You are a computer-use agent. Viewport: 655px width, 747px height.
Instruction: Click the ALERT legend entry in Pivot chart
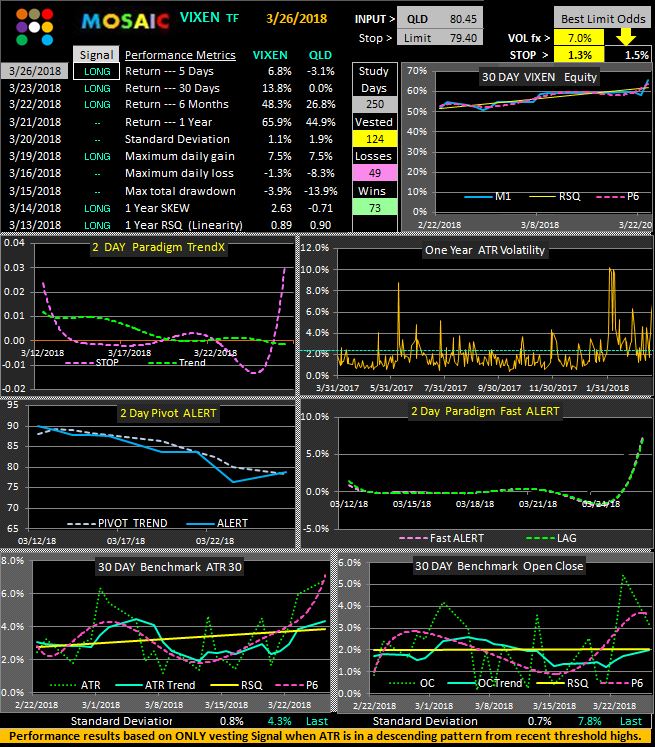pyautogui.click(x=217, y=523)
